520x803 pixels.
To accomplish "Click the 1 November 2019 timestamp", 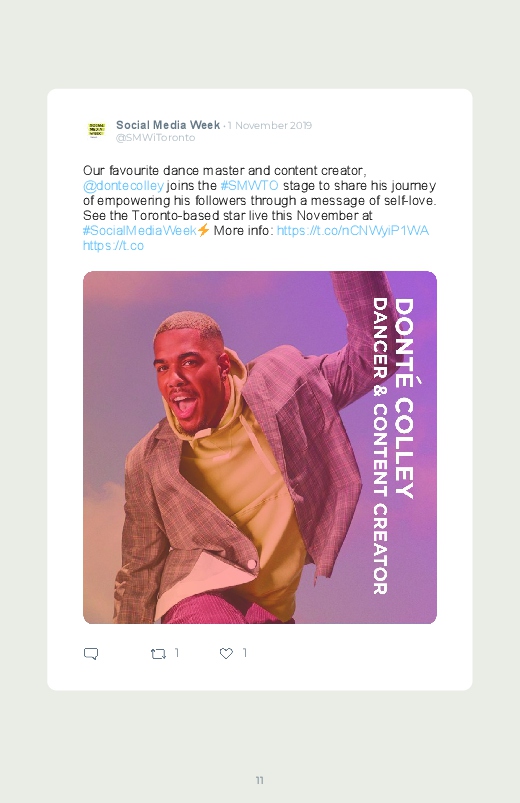I will click(270, 125).
